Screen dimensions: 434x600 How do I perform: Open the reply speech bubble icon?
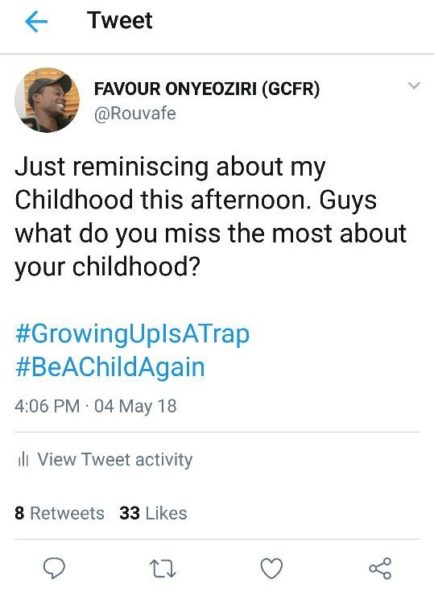point(54,568)
